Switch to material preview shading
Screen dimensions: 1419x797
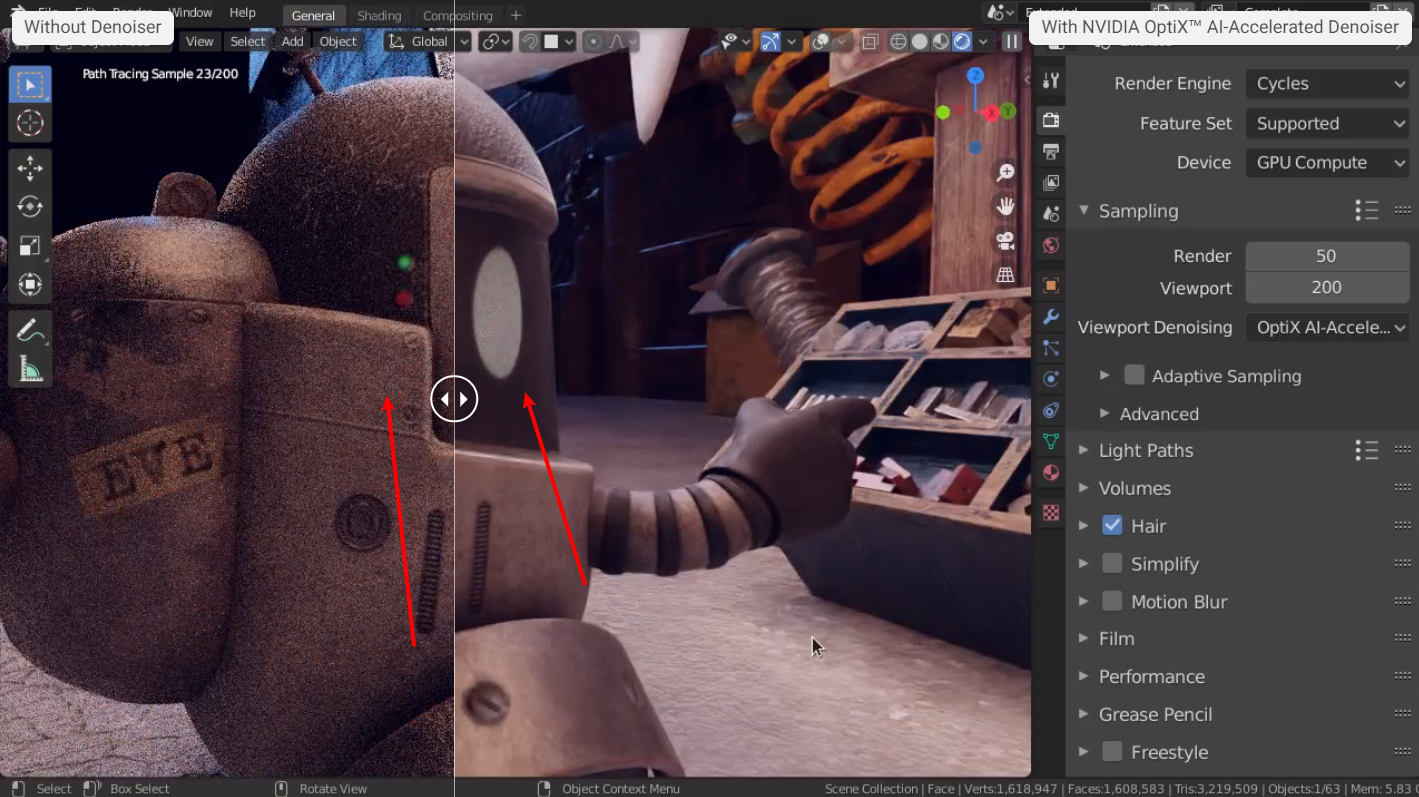[941, 41]
